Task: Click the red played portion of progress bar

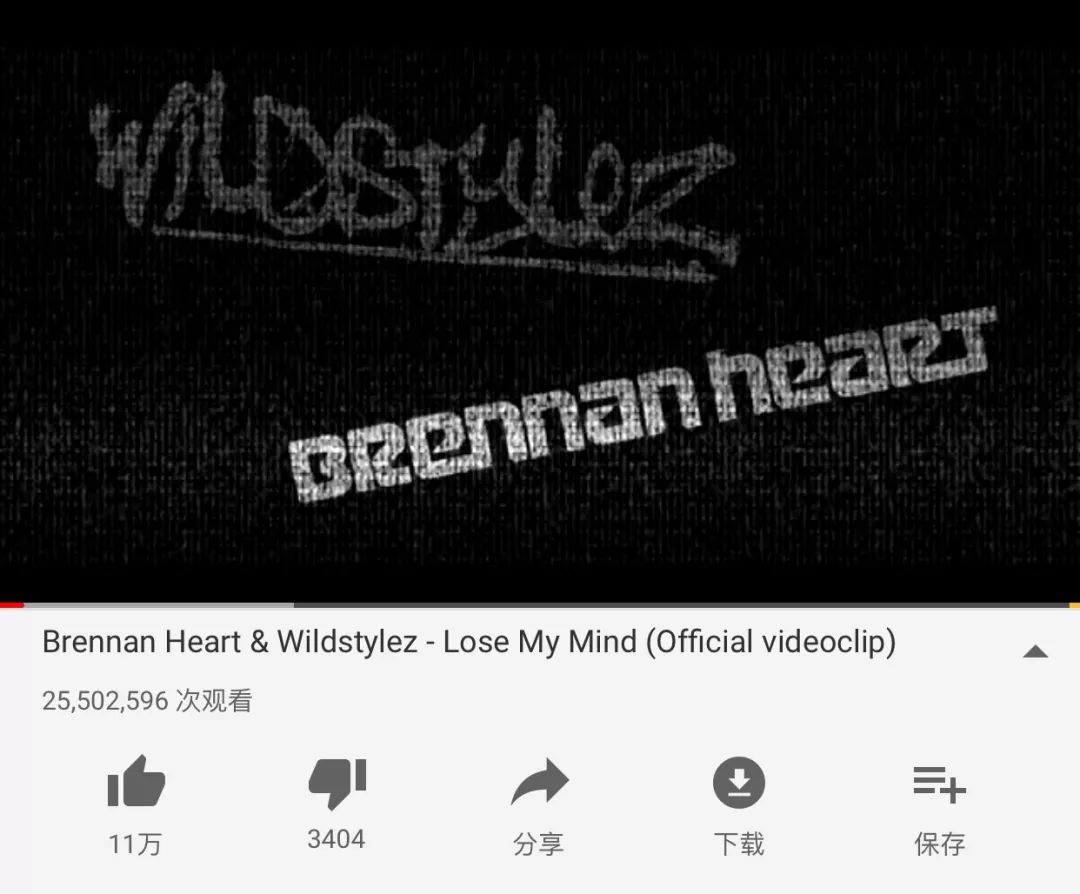Action: 12,605
